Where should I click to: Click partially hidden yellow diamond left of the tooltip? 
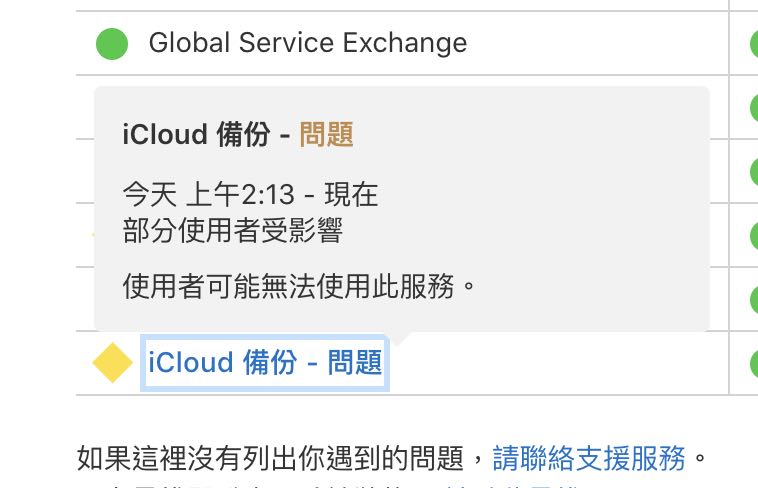(x=92, y=236)
